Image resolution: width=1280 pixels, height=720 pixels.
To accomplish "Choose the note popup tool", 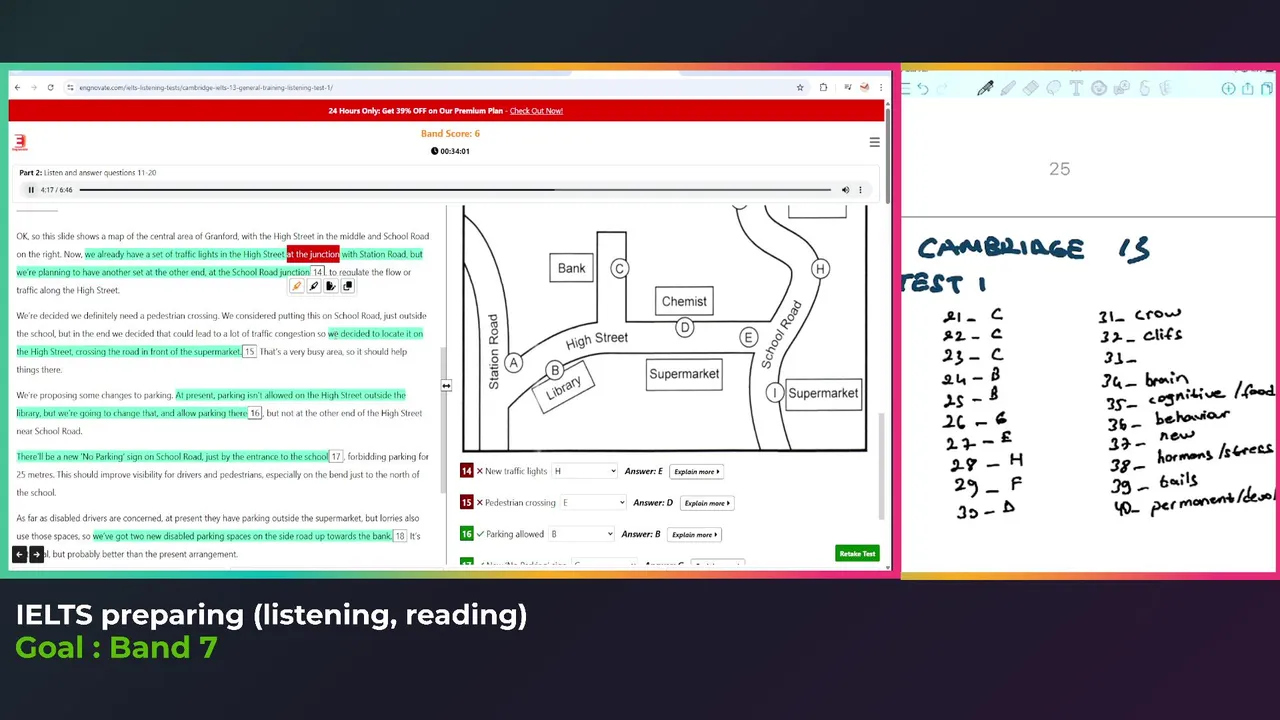I will pyautogui.click(x=331, y=286).
